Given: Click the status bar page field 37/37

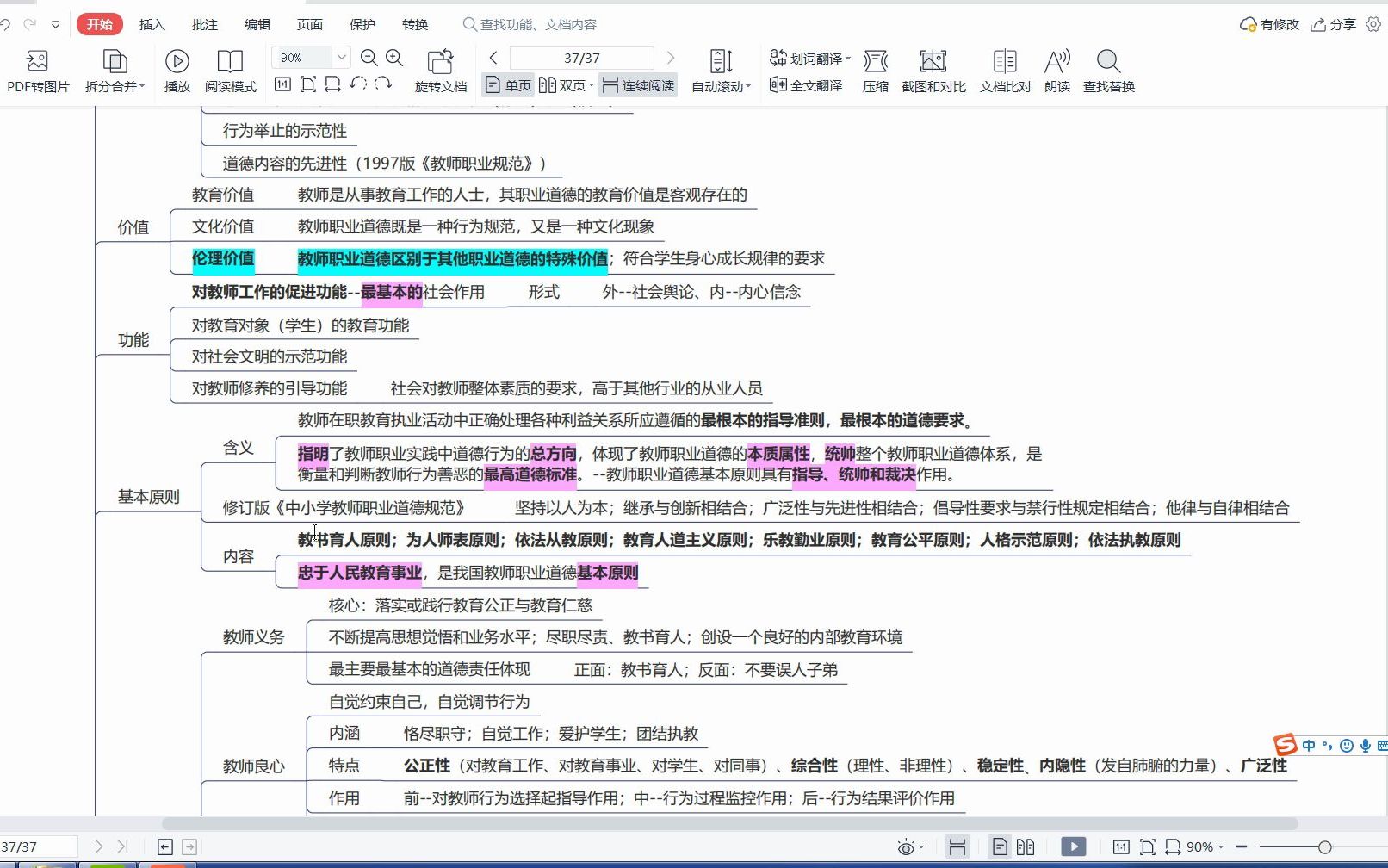Looking at the screenshot, I should tap(39, 846).
